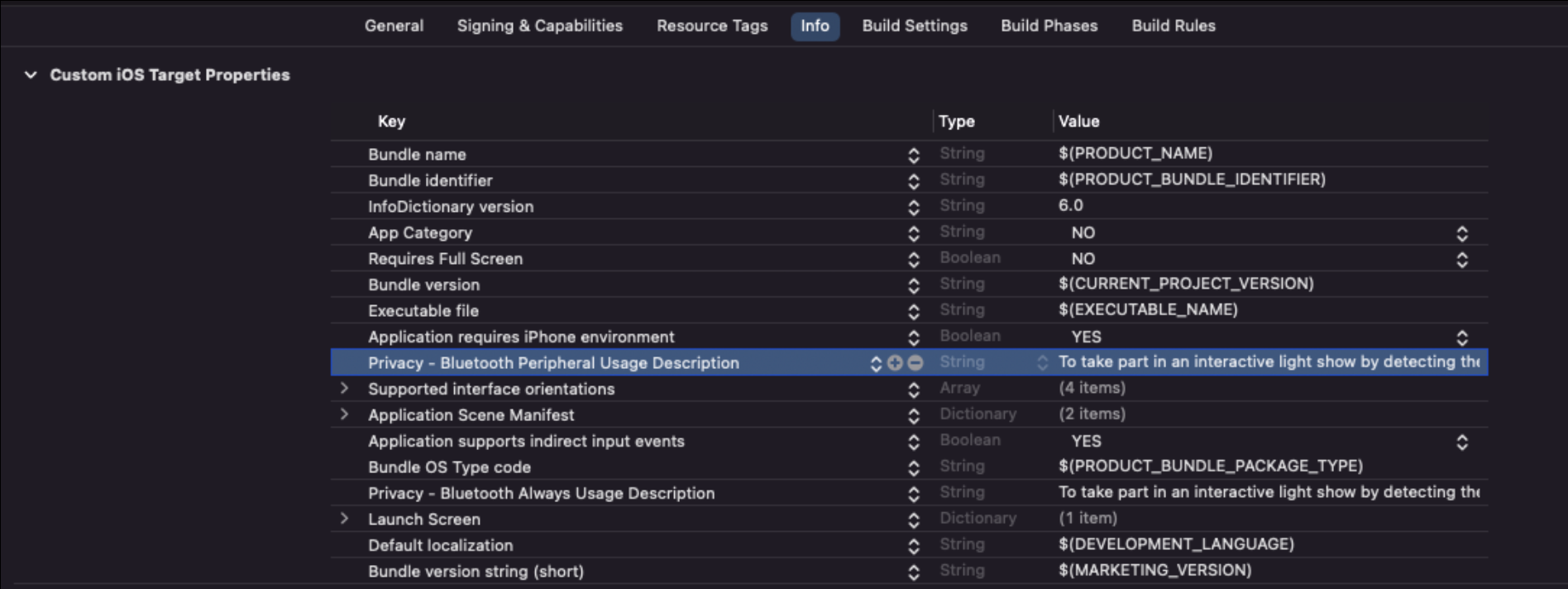Open the Build Settings tab
This screenshot has width=1568, height=589.
click(x=915, y=26)
